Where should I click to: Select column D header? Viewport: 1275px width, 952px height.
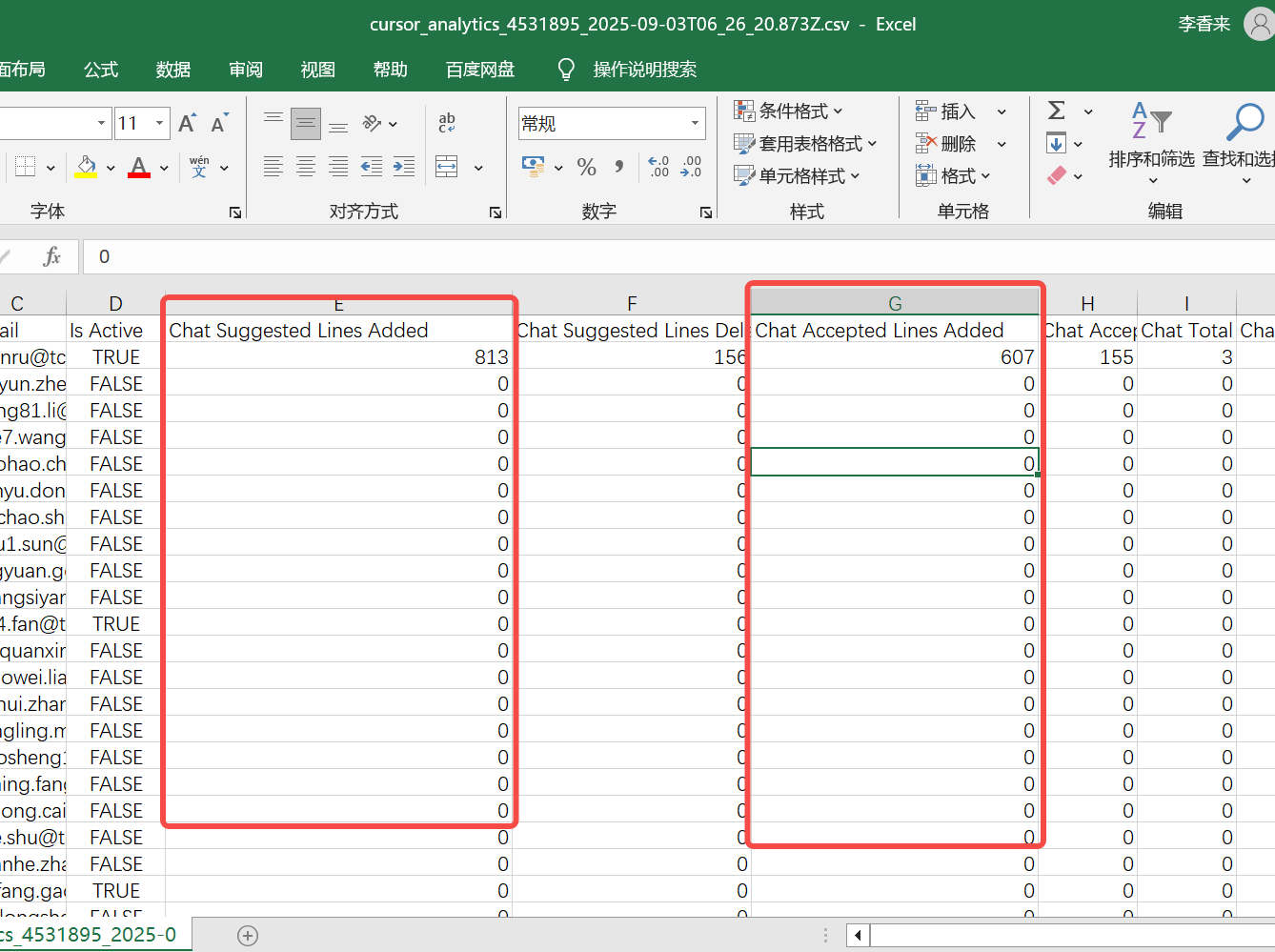(x=115, y=303)
